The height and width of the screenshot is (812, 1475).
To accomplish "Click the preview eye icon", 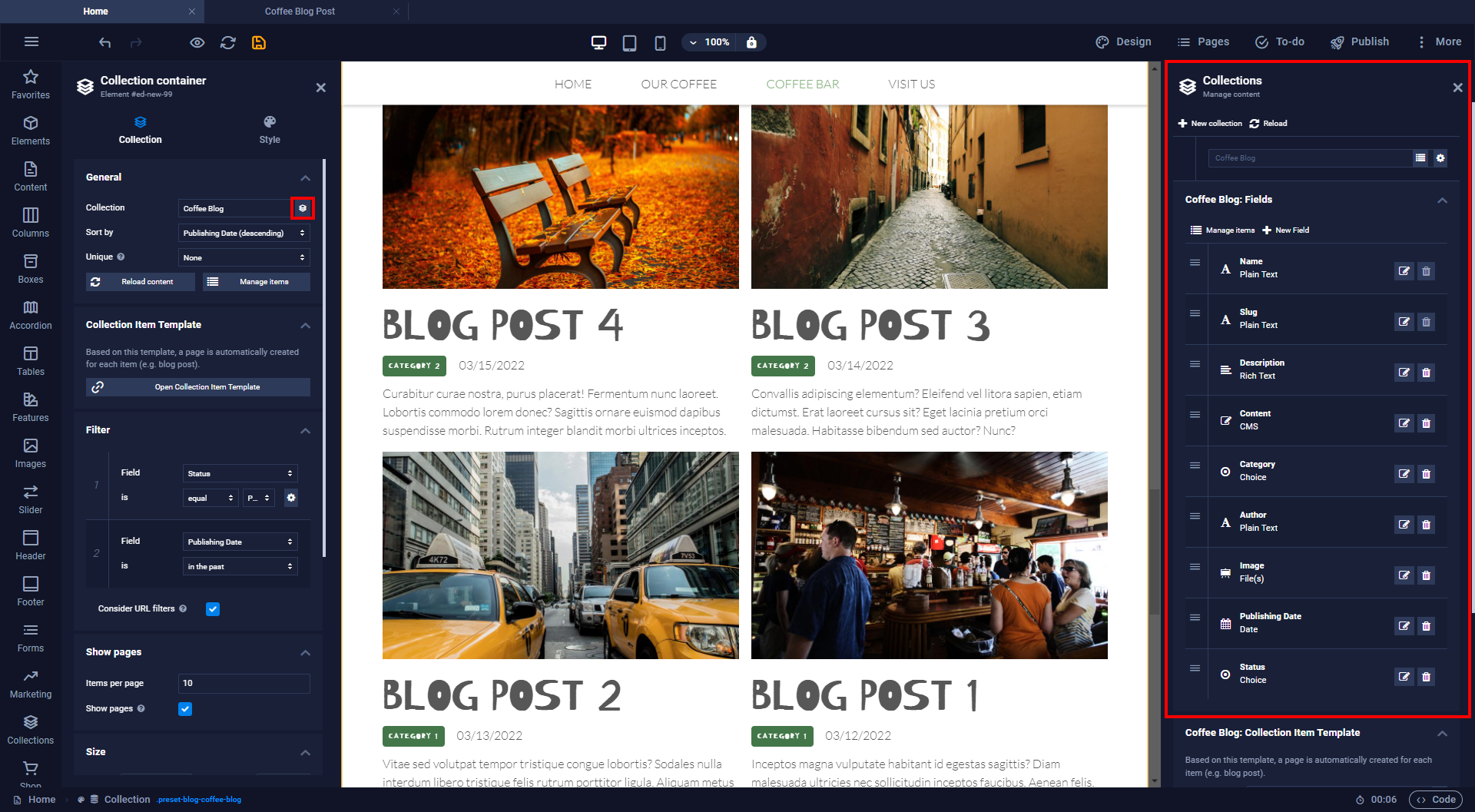I will click(x=197, y=42).
